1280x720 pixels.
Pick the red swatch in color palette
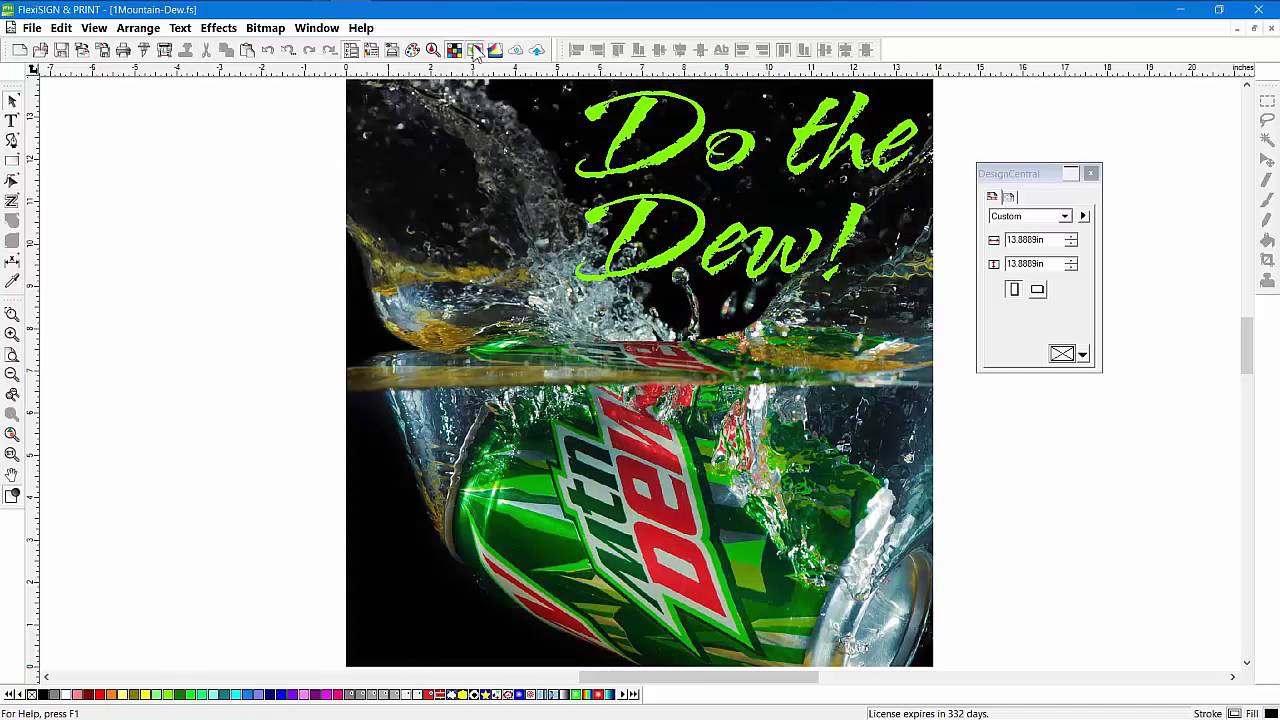[99, 694]
